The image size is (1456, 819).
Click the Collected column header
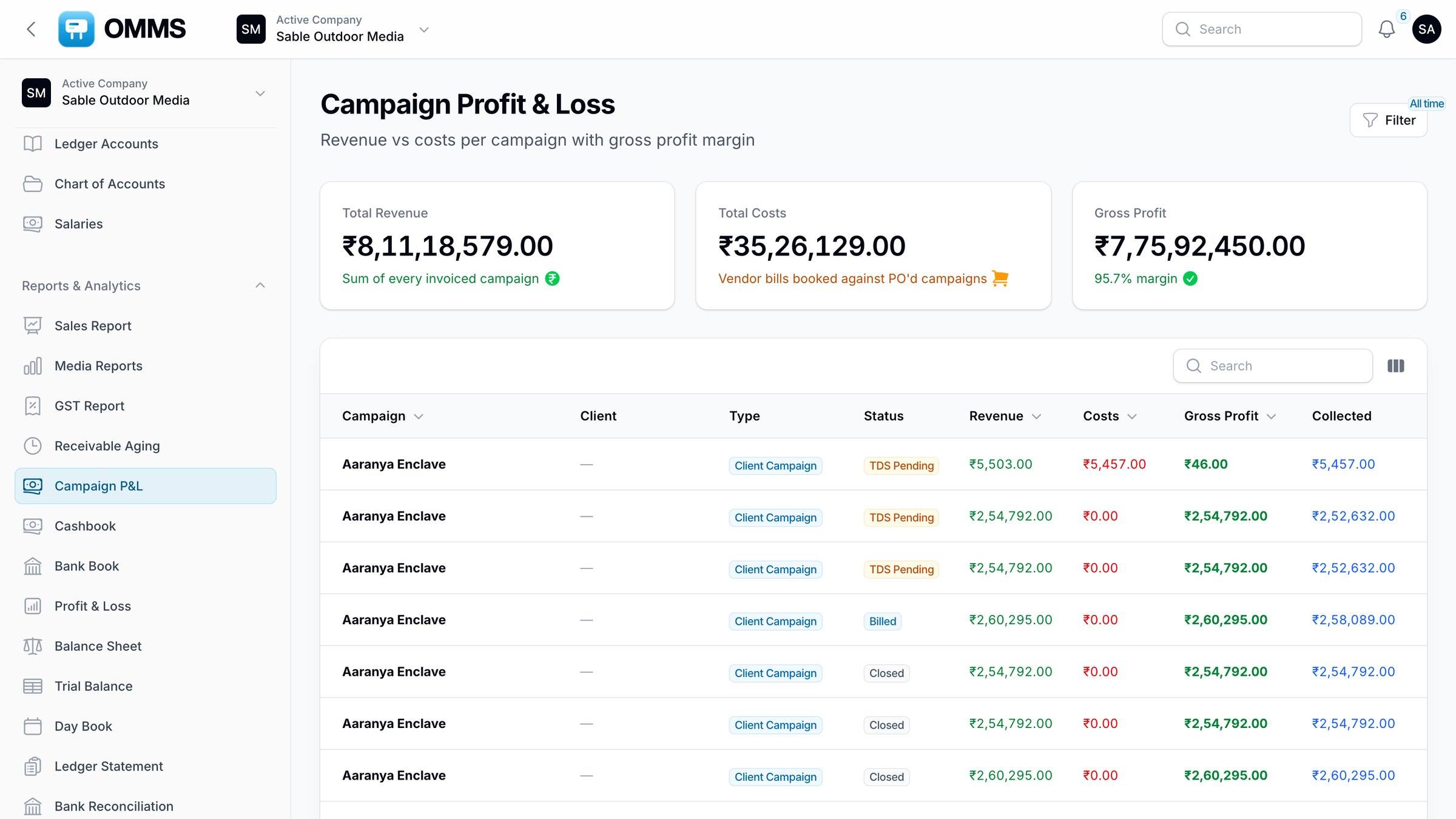1341,416
